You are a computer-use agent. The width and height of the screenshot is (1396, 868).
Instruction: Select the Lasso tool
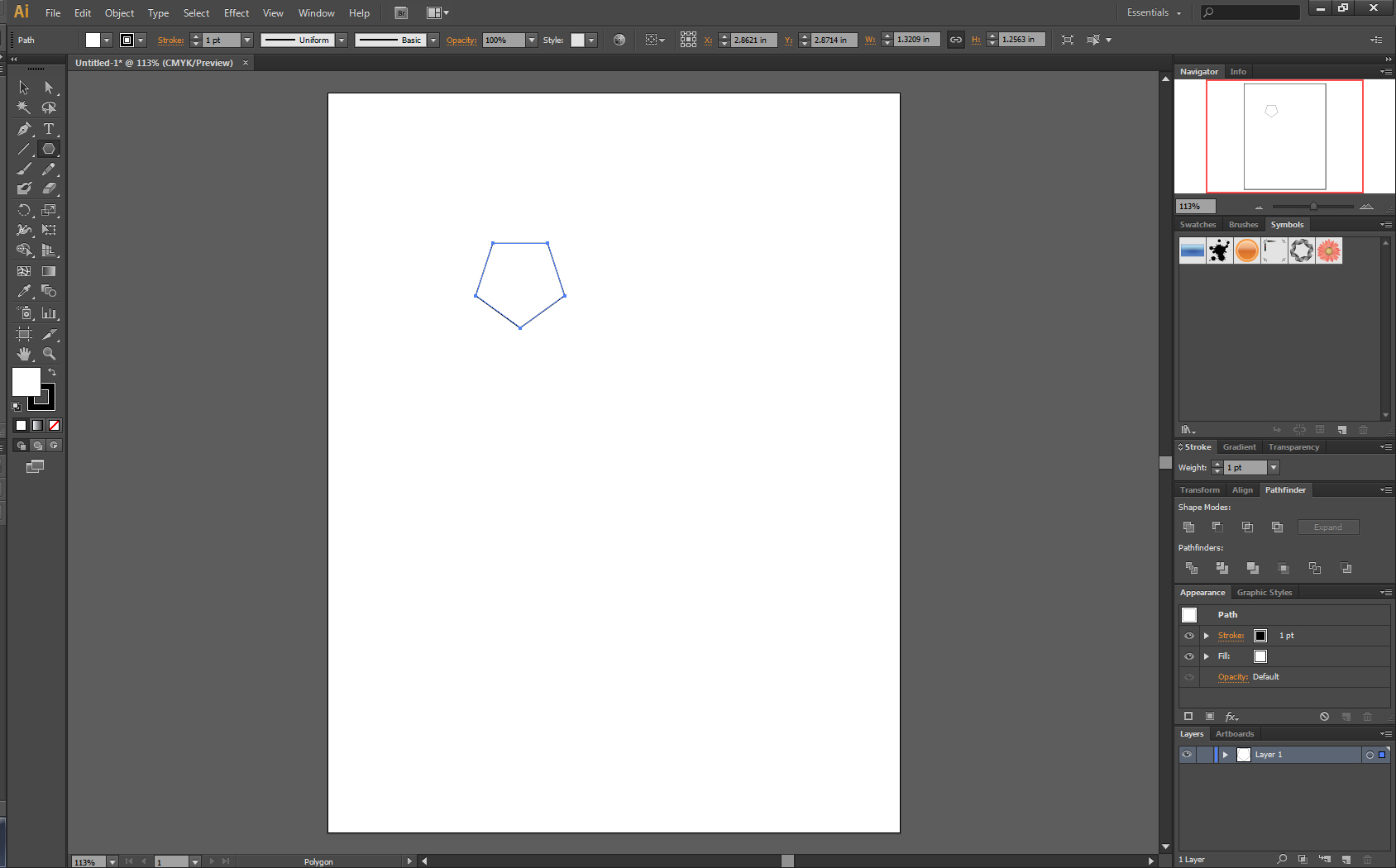click(x=49, y=107)
